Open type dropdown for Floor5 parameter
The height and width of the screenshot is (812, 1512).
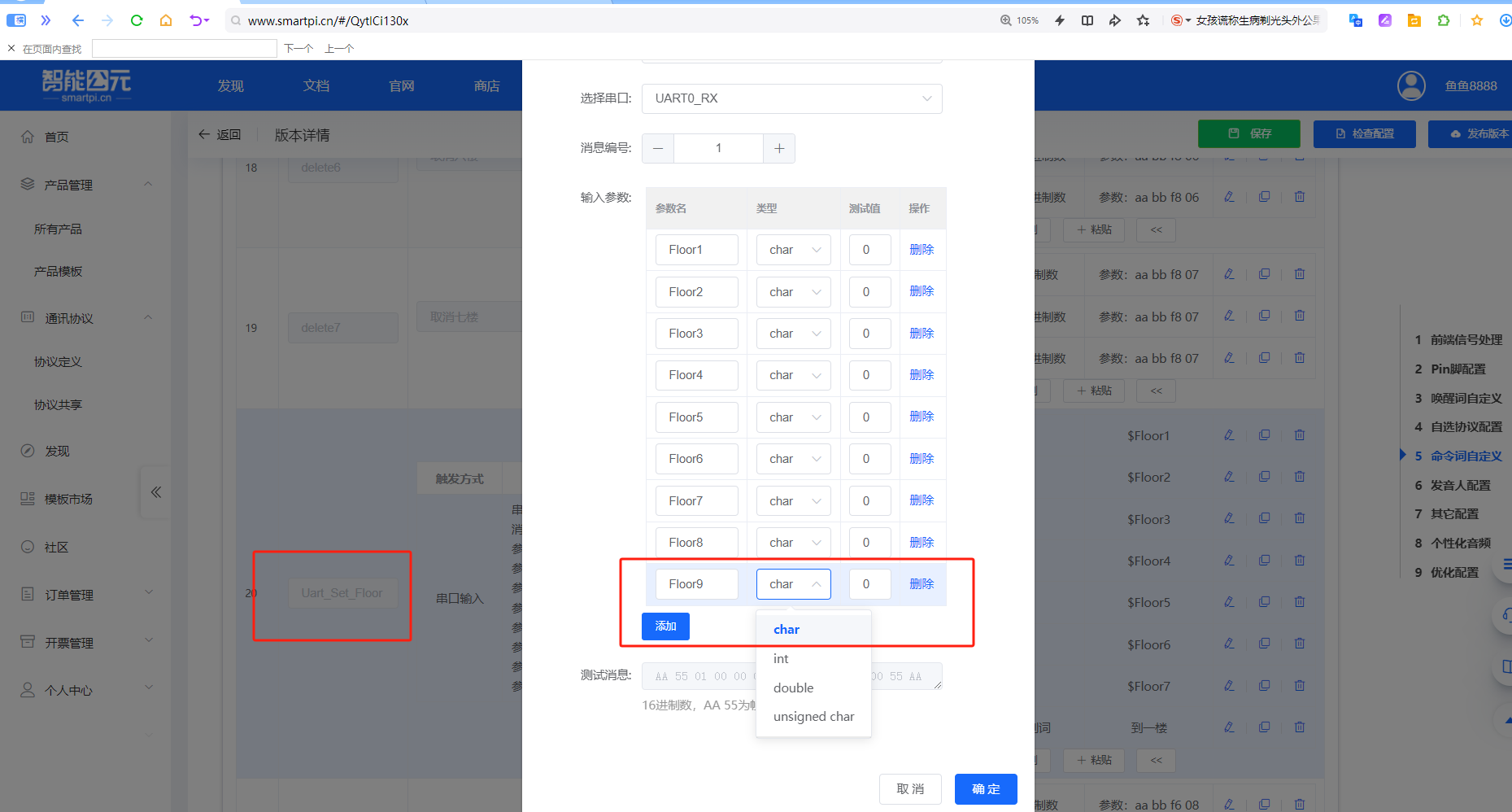pos(793,417)
